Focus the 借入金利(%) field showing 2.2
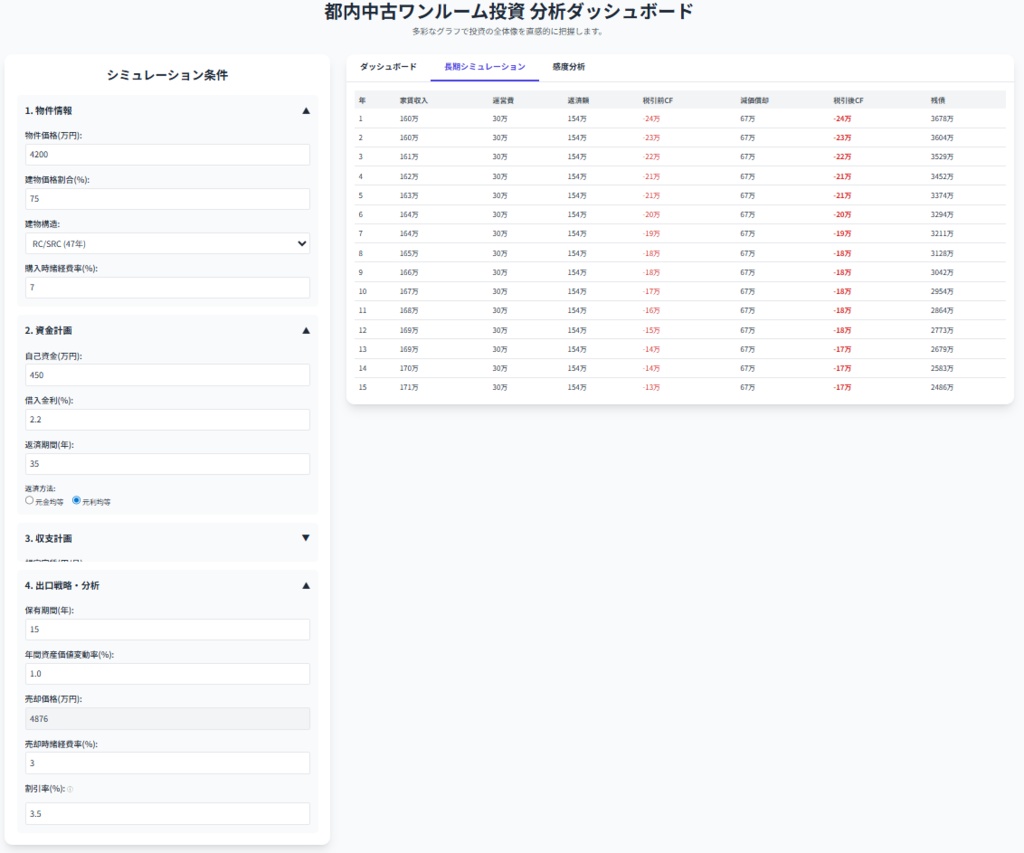 coord(167,419)
